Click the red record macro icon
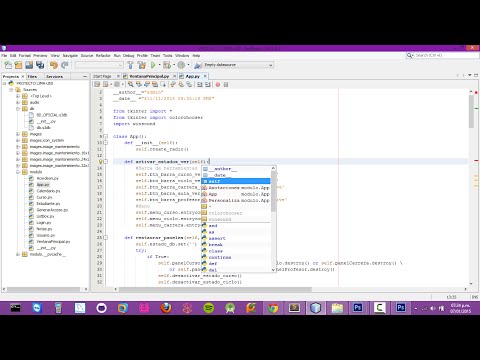Image resolution: width=480 pixels, height=360 pixels. click(x=218, y=85)
